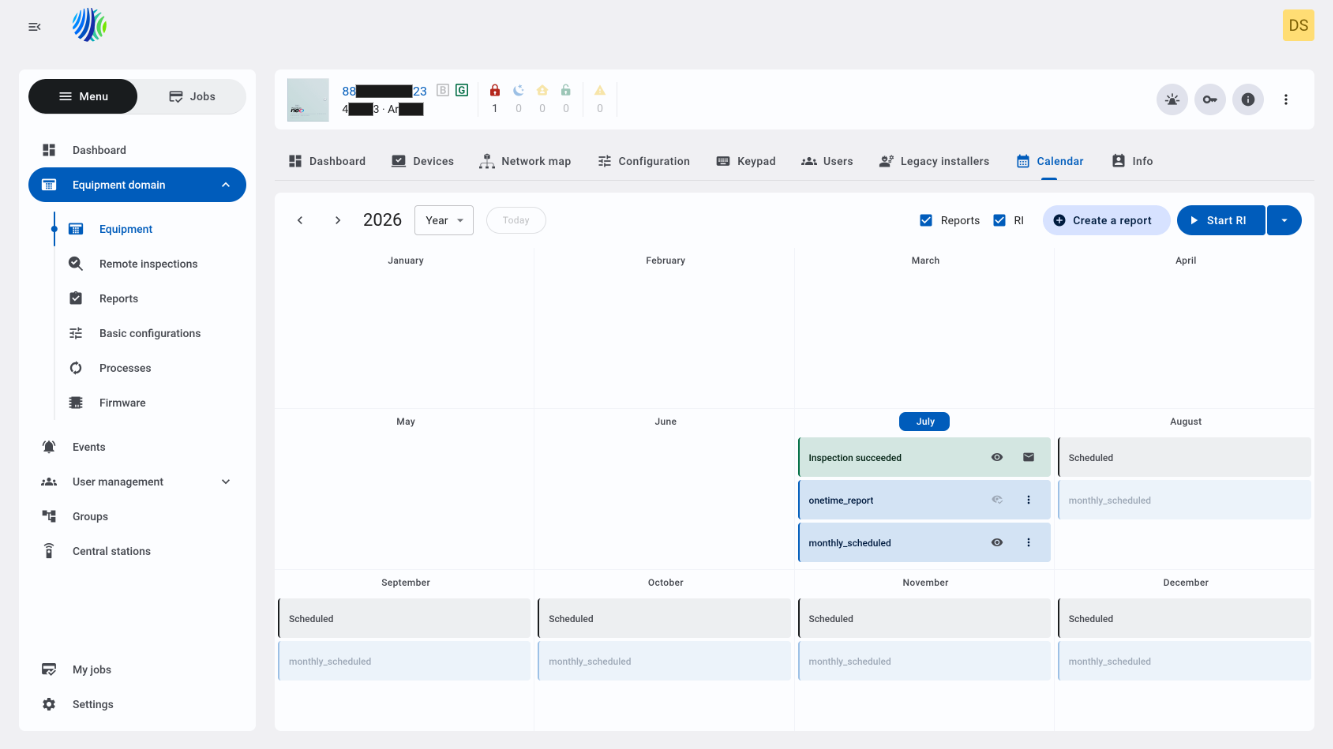This screenshot has width=1333, height=749.
Task: Open the info circle icon button
Action: point(1248,100)
